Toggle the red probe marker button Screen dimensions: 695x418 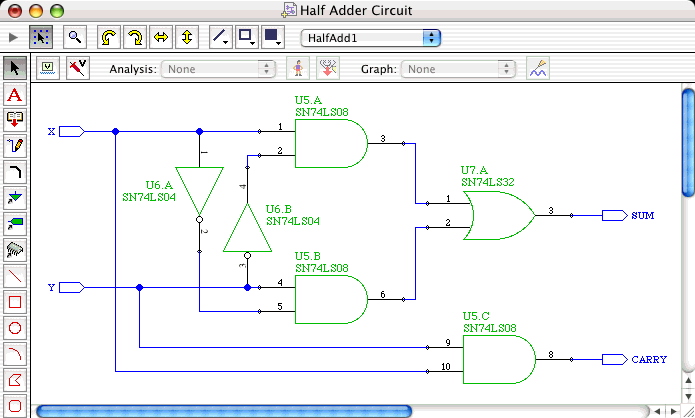76,68
